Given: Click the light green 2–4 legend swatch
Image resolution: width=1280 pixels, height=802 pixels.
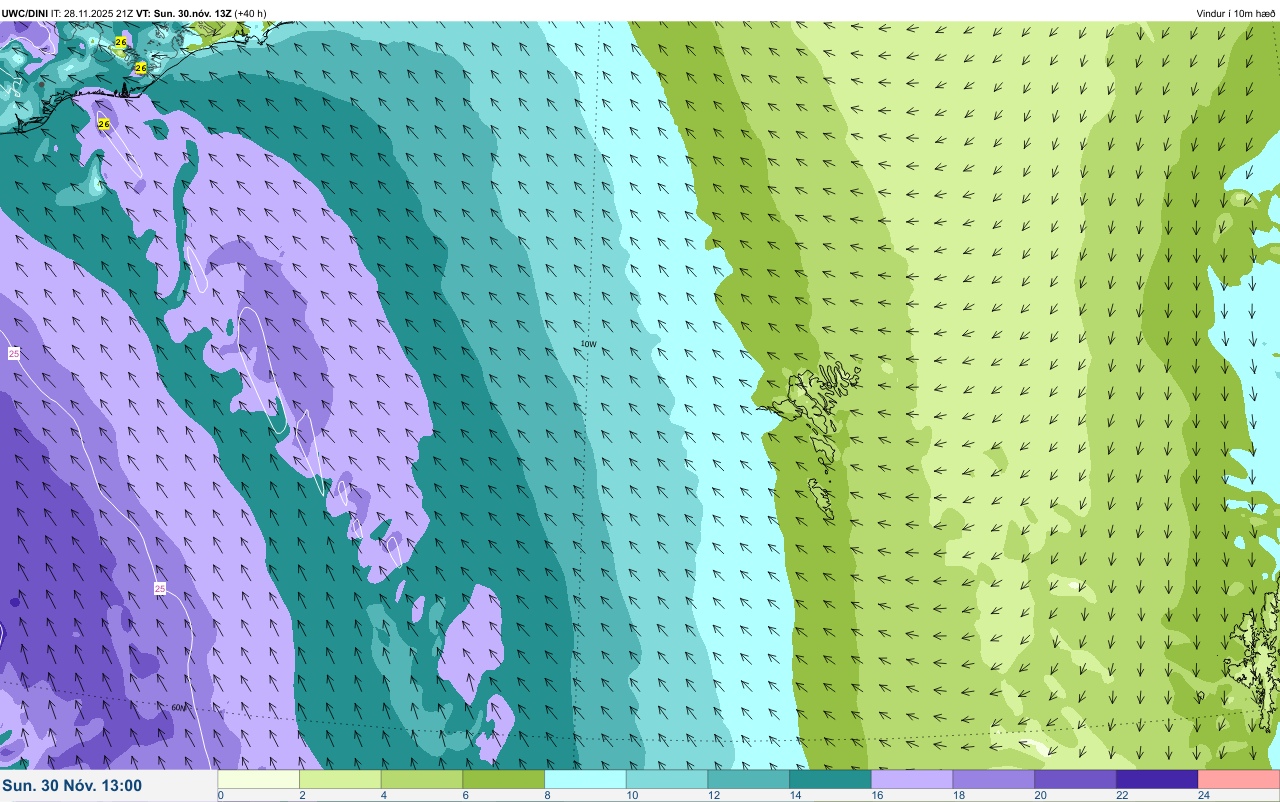Looking at the screenshot, I should [x=340, y=779].
